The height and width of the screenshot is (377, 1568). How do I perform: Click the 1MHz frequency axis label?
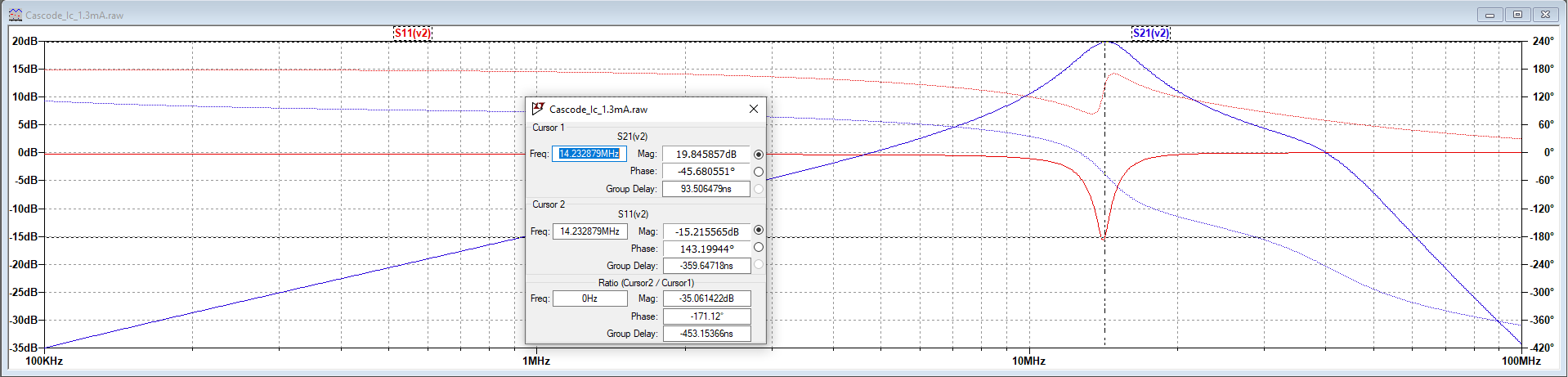(x=536, y=361)
